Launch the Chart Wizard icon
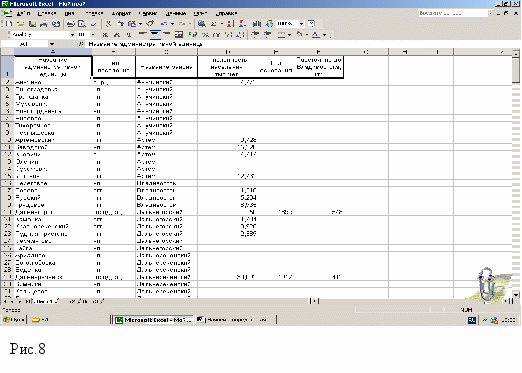522x373 pixels. pyautogui.click(x=257, y=24)
